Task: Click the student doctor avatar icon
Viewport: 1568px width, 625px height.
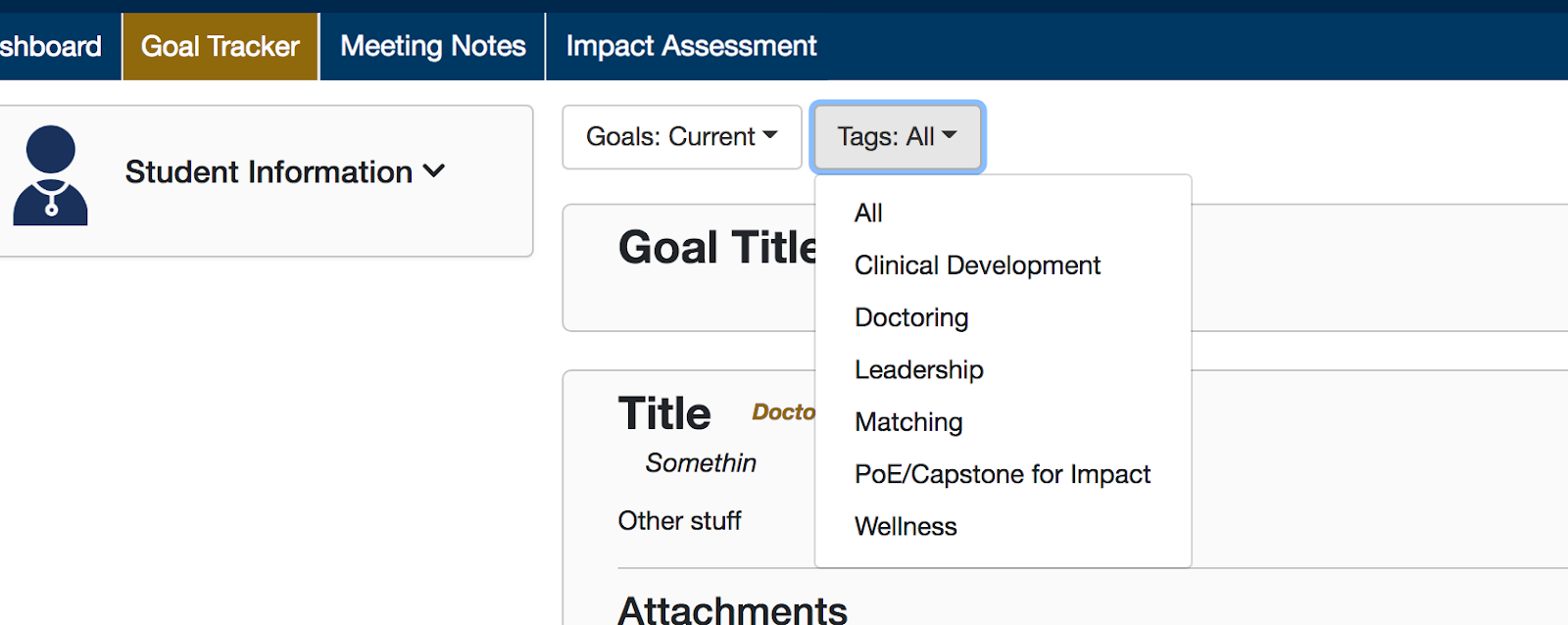Action: pos(50,175)
